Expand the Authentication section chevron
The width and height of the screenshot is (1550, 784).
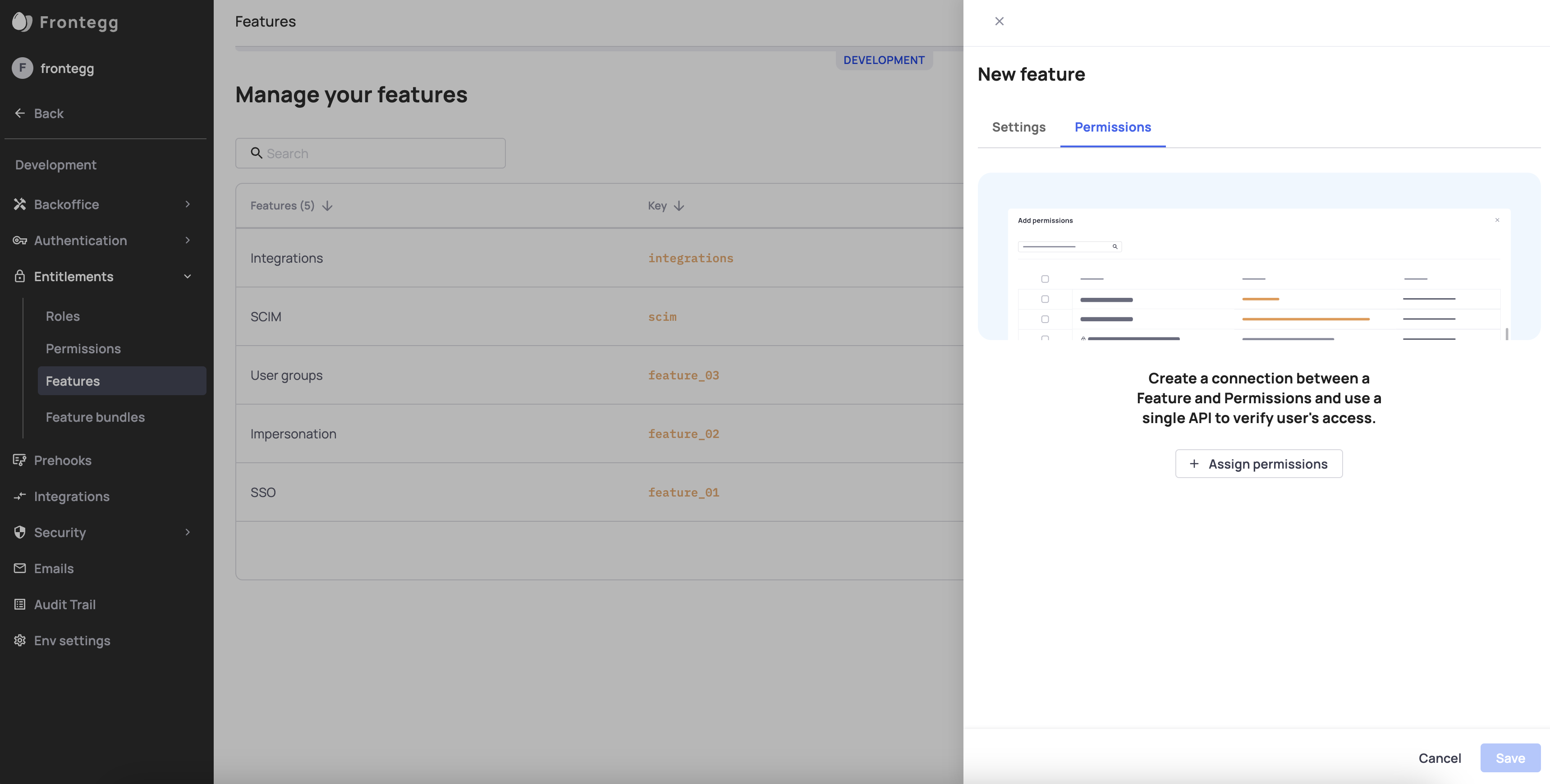(188, 240)
